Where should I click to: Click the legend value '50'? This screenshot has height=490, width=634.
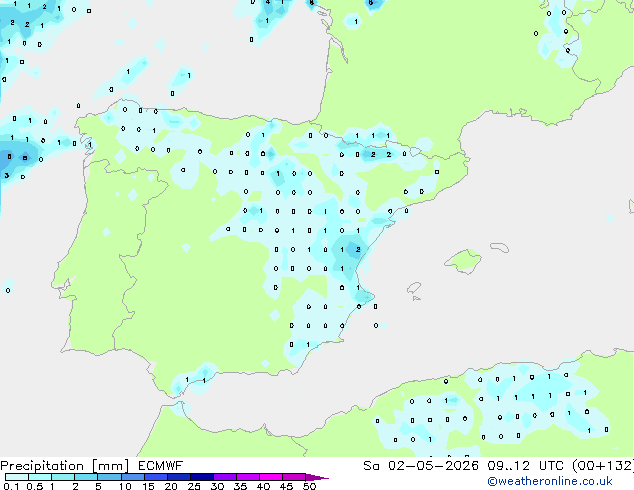tap(310, 486)
